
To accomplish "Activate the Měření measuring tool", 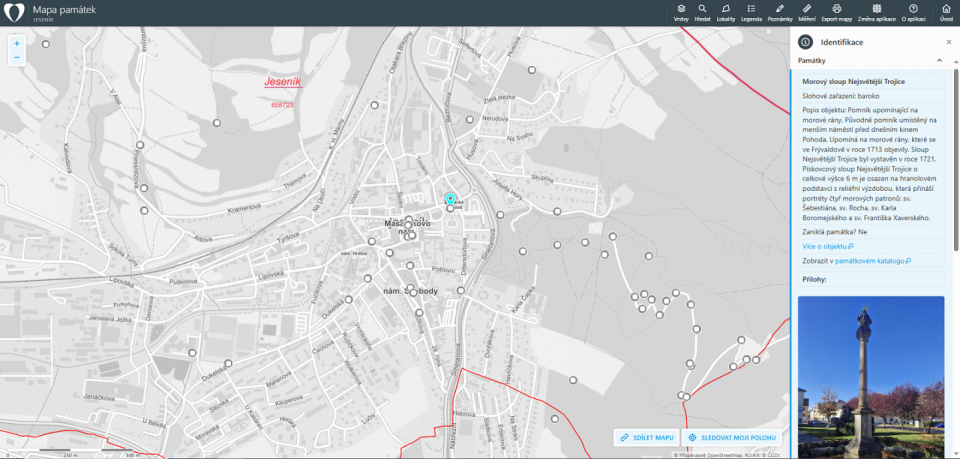I will pyautogui.click(x=807, y=12).
